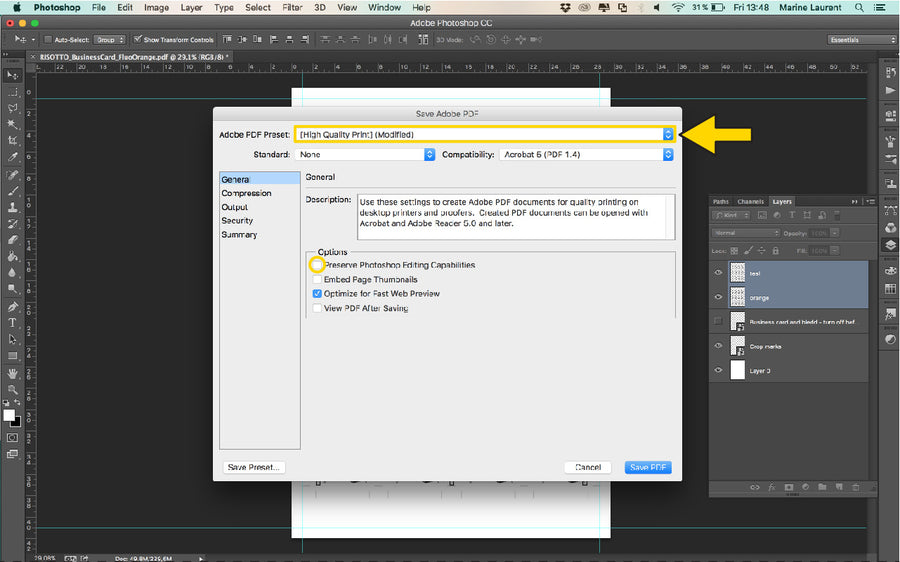Viewport: 900px width, 562px height.
Task: Open the Compatibility dropdown
Action: tap(586, 154)
